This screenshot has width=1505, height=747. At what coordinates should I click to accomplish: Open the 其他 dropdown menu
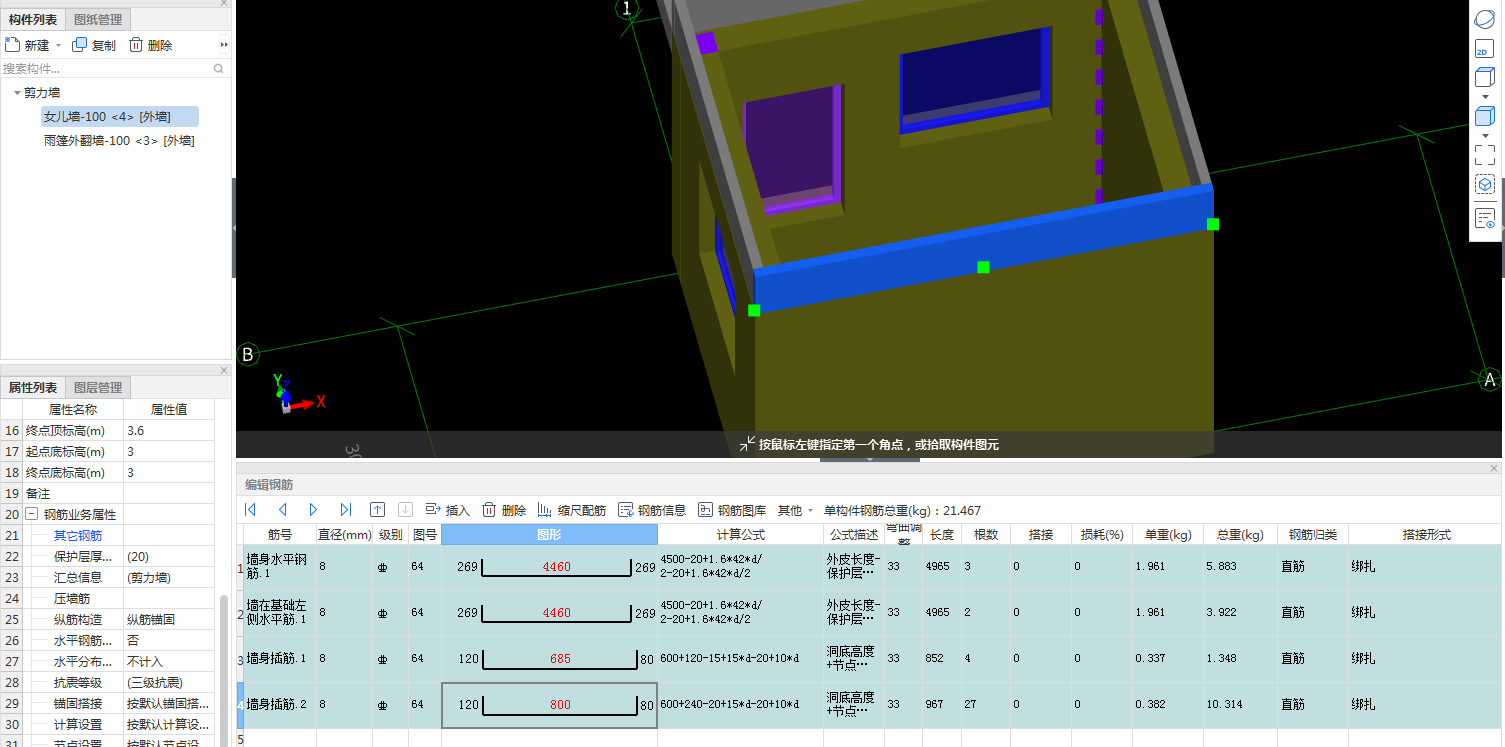coord(795,510)
